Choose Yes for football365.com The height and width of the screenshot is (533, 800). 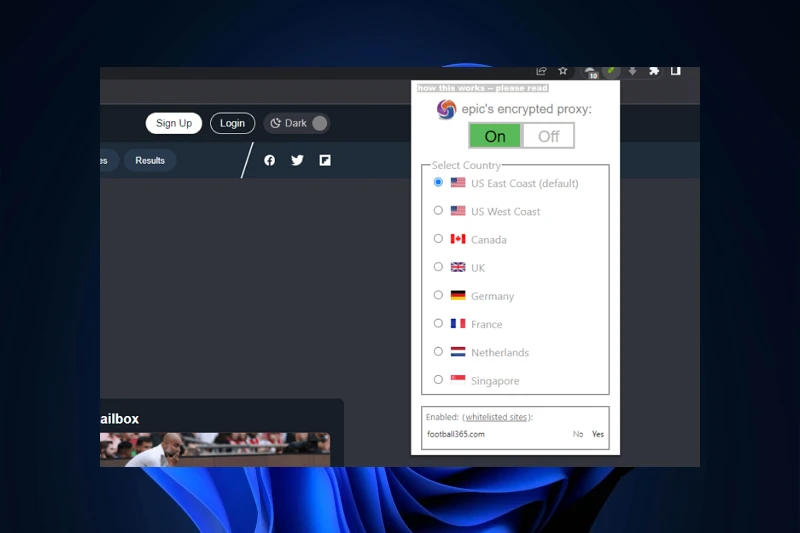point(597,434)
